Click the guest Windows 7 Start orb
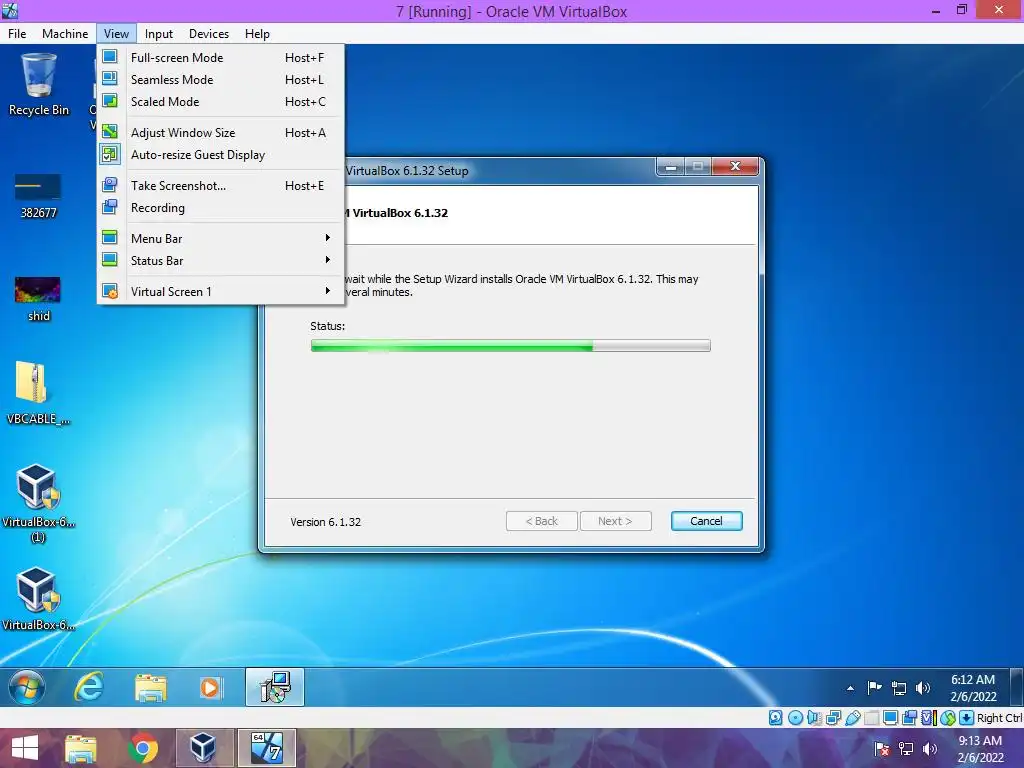Viewport: 1024px width, 768px height. (x=27, y=687)
